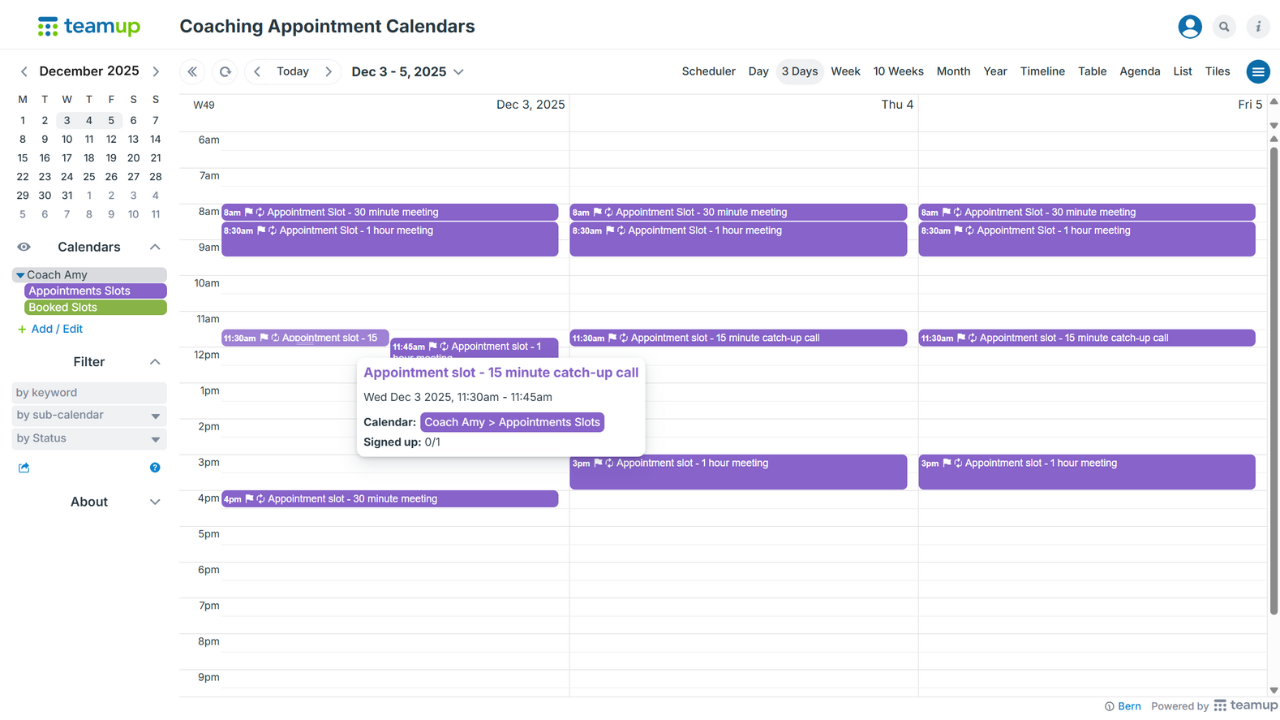Select the Scheduler view

click(709, 71)
